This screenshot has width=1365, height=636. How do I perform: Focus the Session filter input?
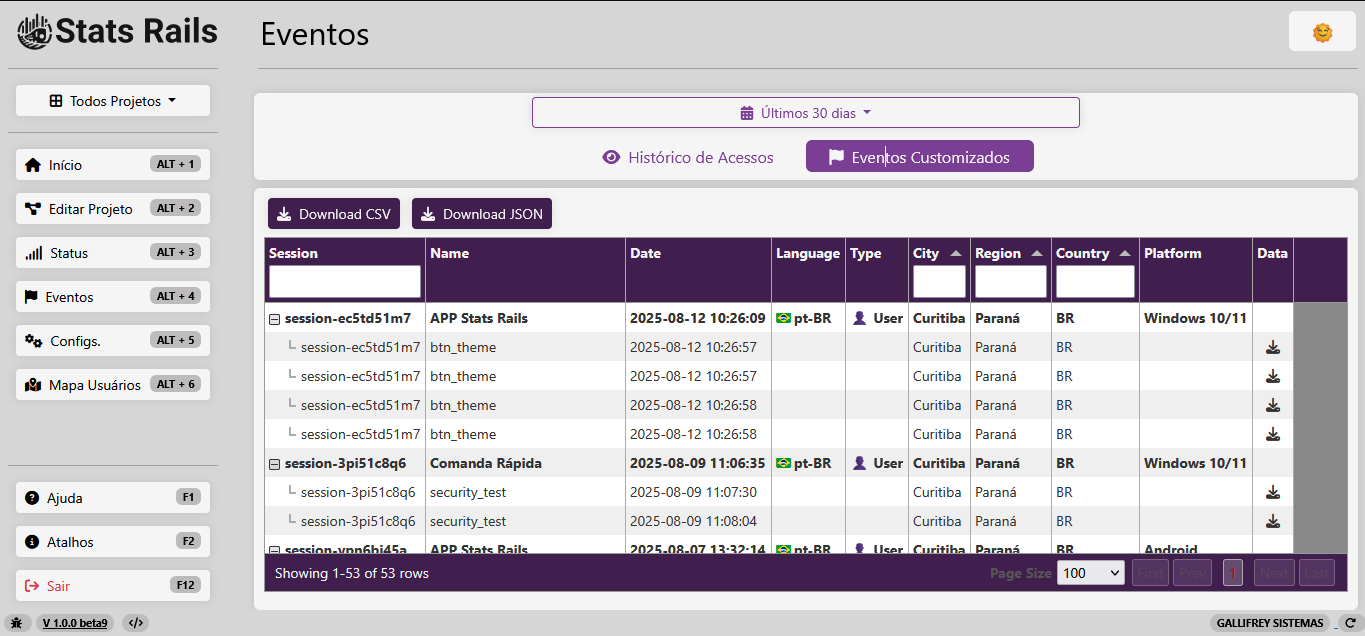(x=345, y=281)
